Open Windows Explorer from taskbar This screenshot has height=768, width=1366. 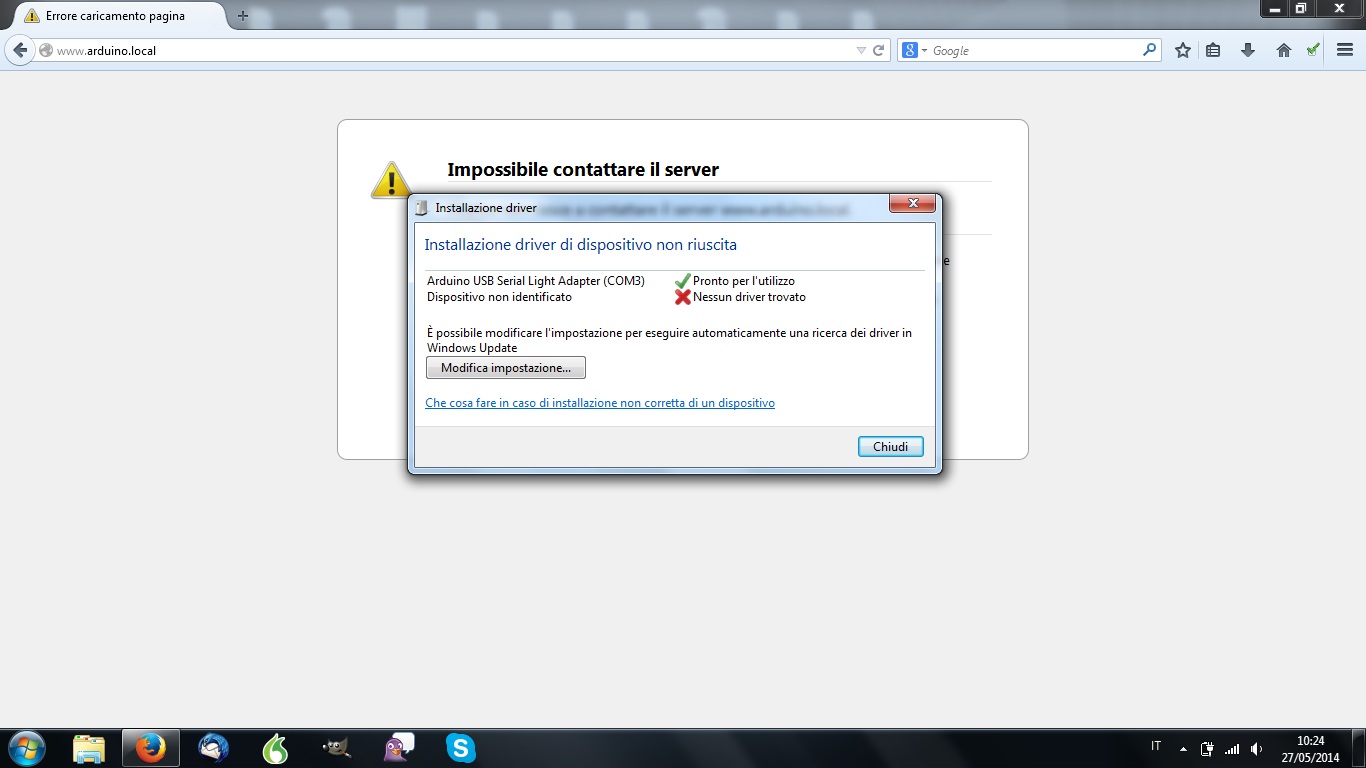point(89,748)
